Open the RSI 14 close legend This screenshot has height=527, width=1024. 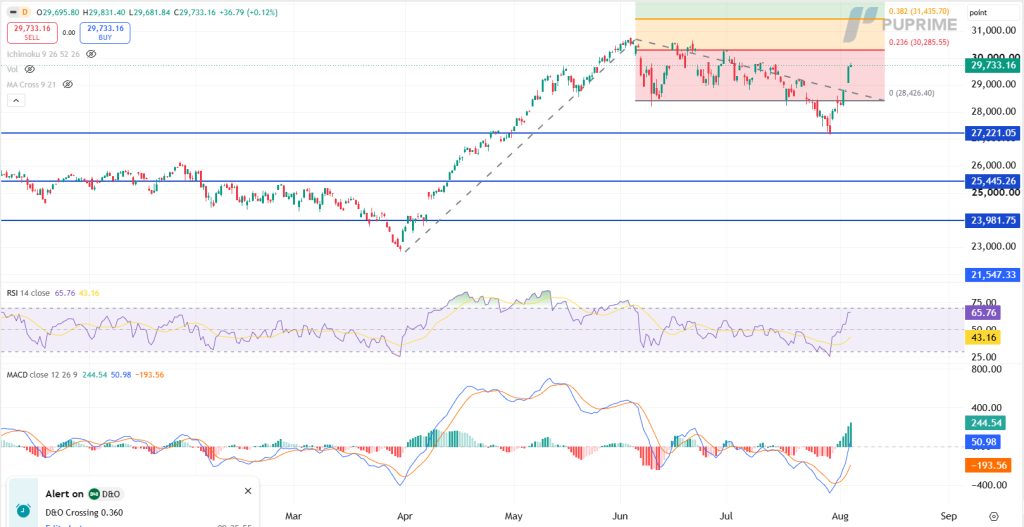[28, 294]
